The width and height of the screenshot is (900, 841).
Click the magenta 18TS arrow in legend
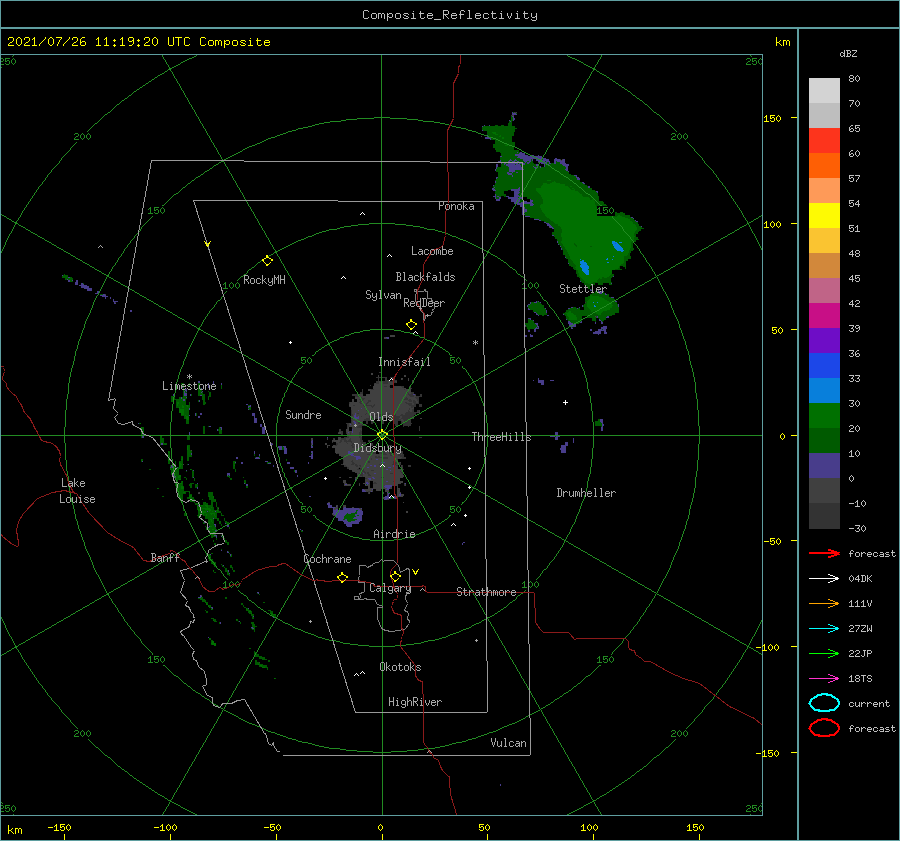pos(824,679)
